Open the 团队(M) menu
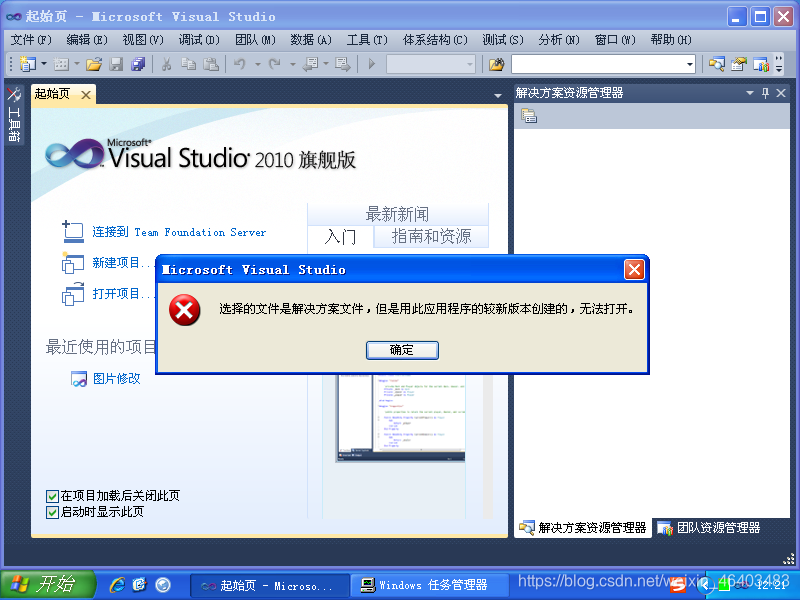This screenshot has height=600, width=800. 255,39
